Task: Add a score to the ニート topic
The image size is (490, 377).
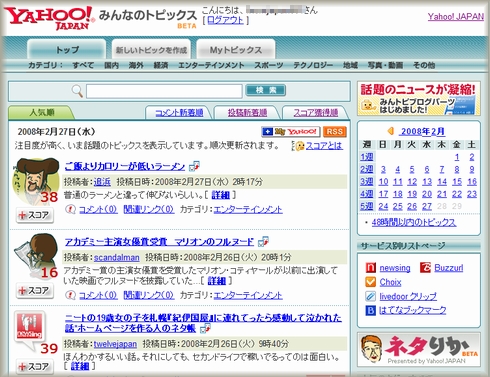Action: (x=35, y=367)
